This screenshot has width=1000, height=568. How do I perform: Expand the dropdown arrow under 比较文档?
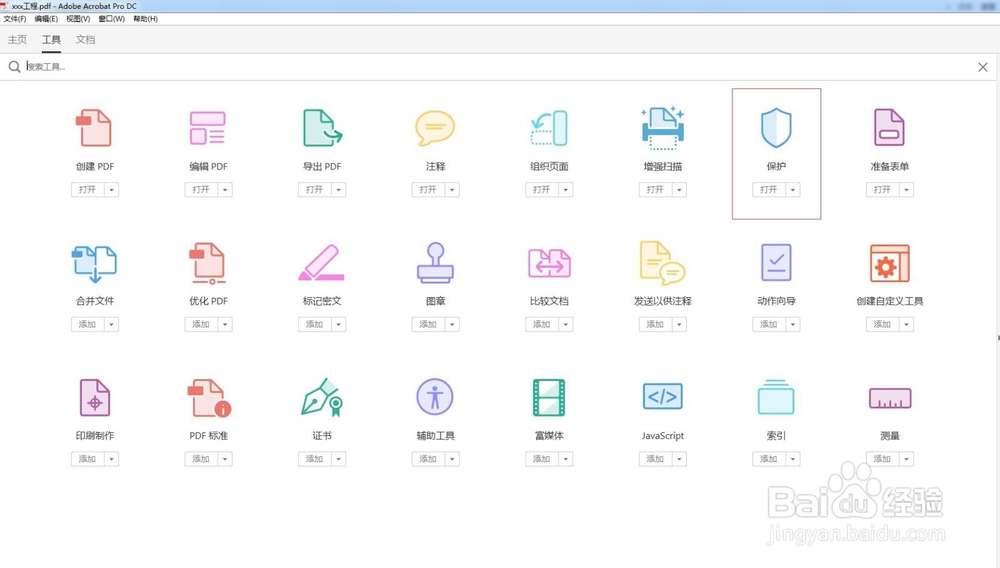pyautogui.click(x=566, y=324)
